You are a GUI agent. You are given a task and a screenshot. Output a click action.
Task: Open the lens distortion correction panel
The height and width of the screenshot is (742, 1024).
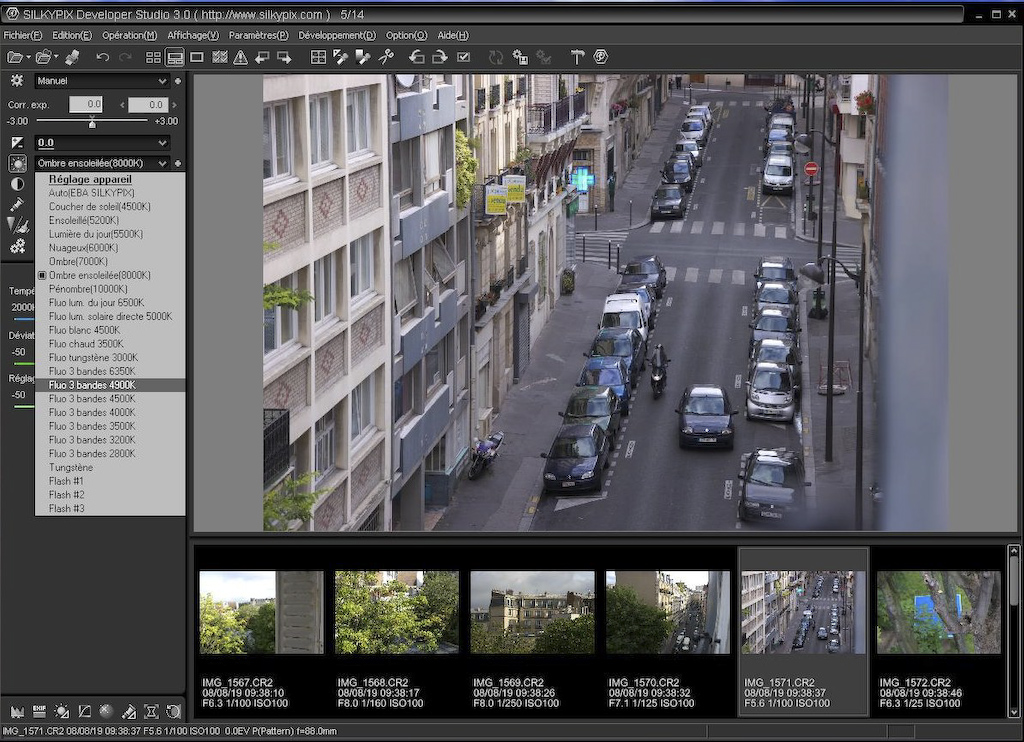[152, 711]
